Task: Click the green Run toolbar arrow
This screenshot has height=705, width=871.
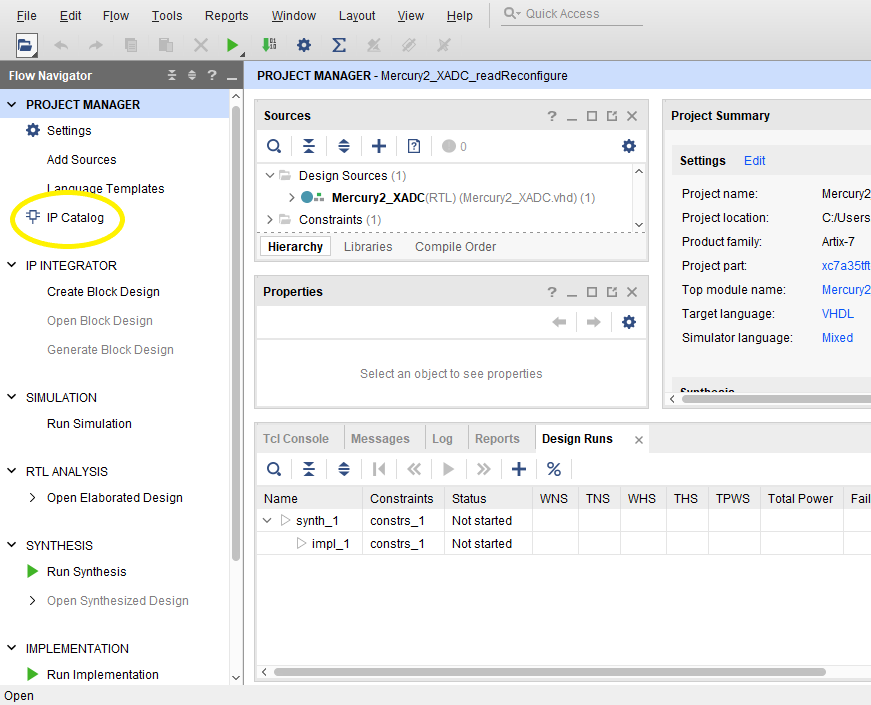Action: [x=233, y=45]
